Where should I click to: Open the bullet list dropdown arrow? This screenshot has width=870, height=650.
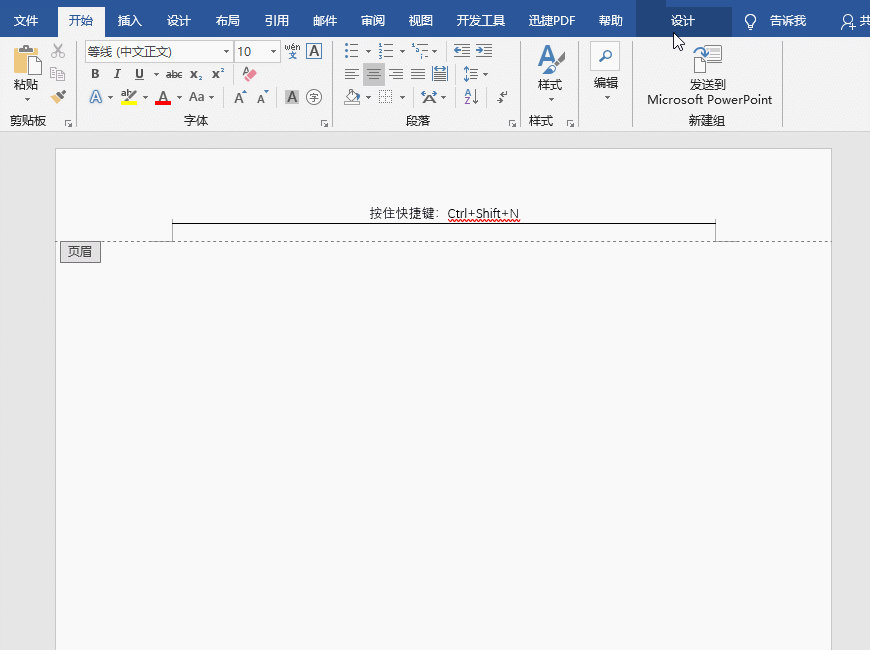(x=368, y=51)
